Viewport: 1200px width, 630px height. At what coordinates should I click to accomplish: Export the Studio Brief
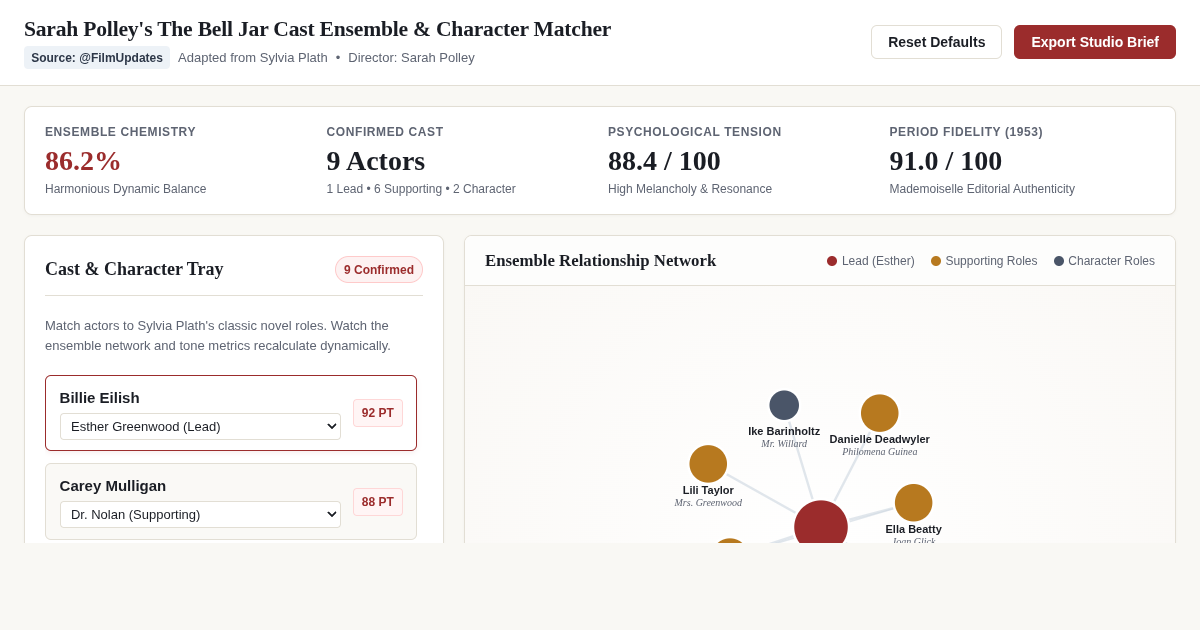[x=1095, y=42]
